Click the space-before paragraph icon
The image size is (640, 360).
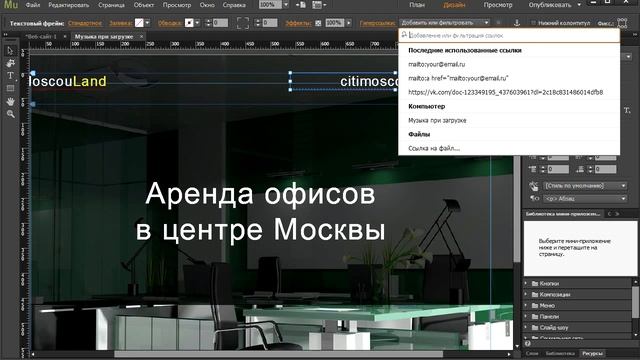[x=532, y=169]
